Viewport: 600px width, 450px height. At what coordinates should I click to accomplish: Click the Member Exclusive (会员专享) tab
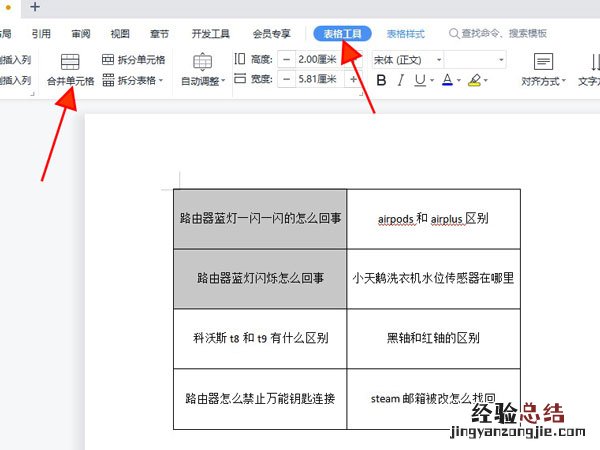pyautogui.click(x=273, y=33)
